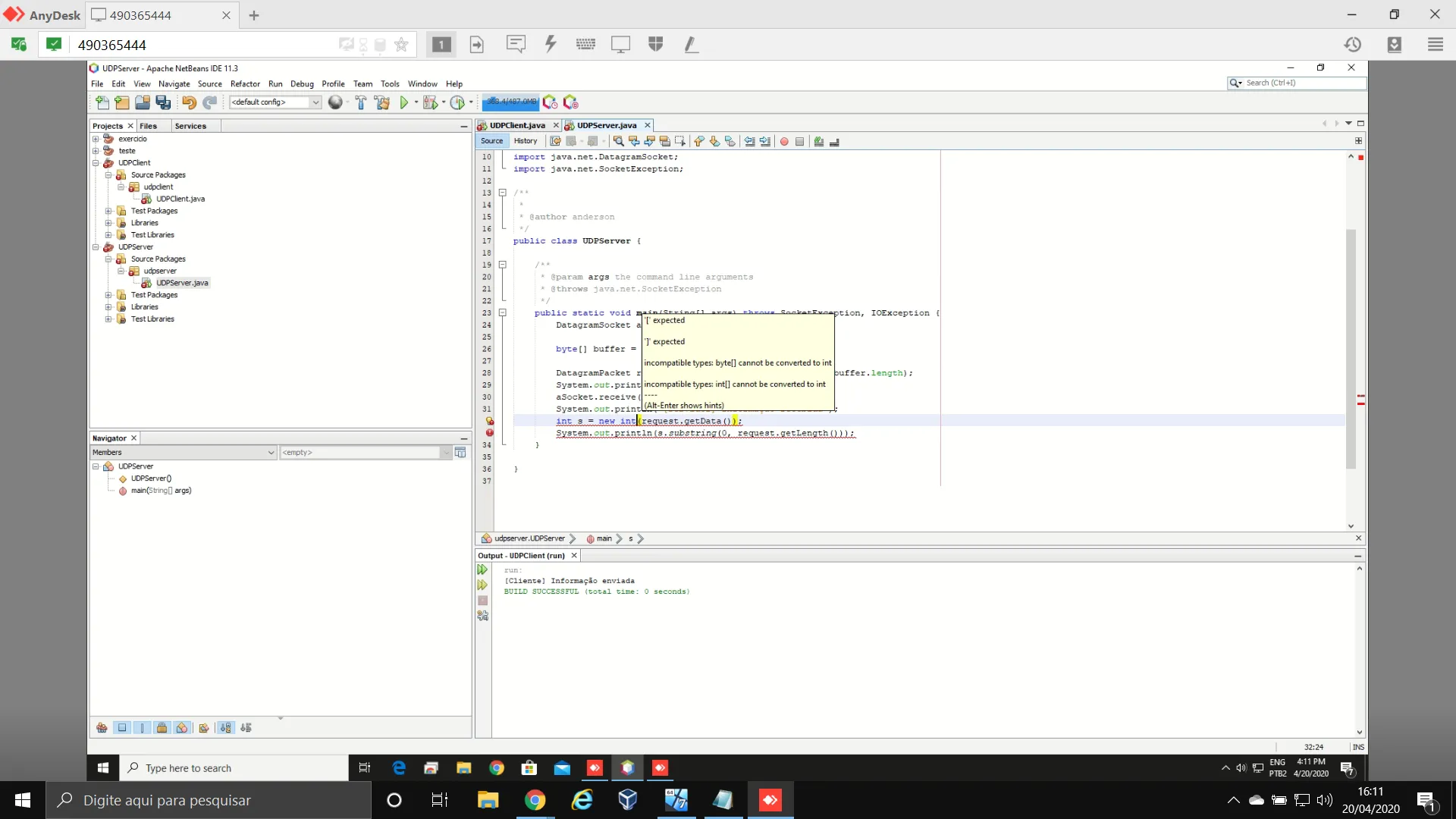Click the History view button

pos(525,141)
